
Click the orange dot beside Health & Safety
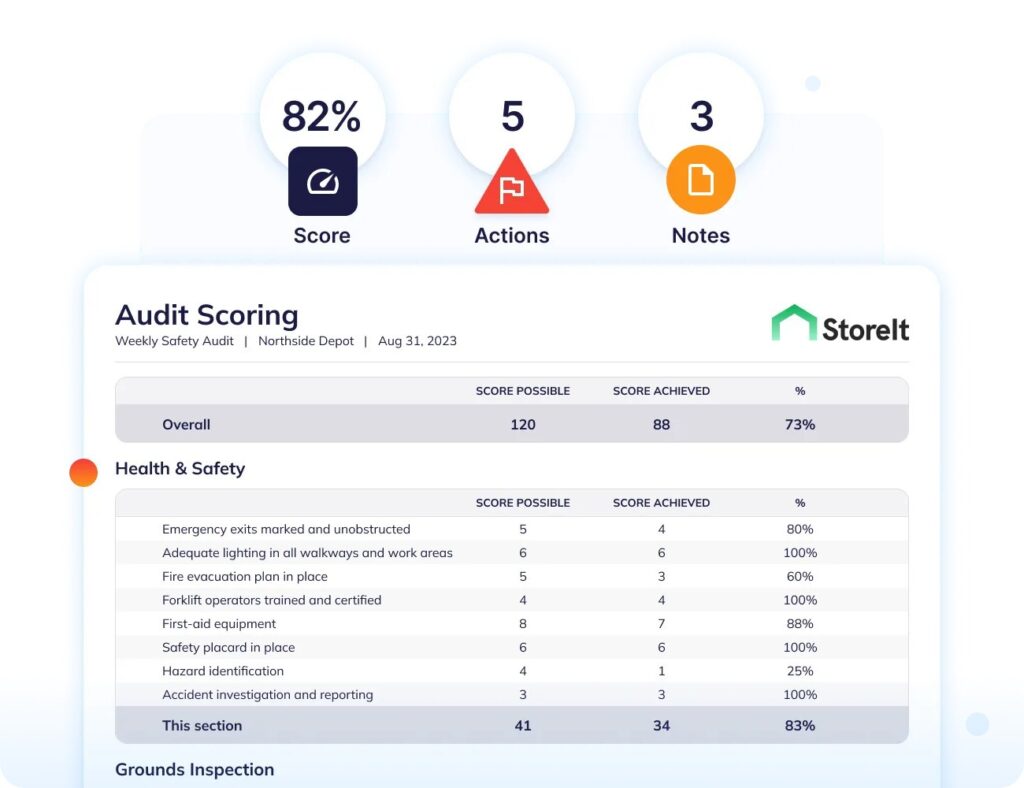point(83,473)
